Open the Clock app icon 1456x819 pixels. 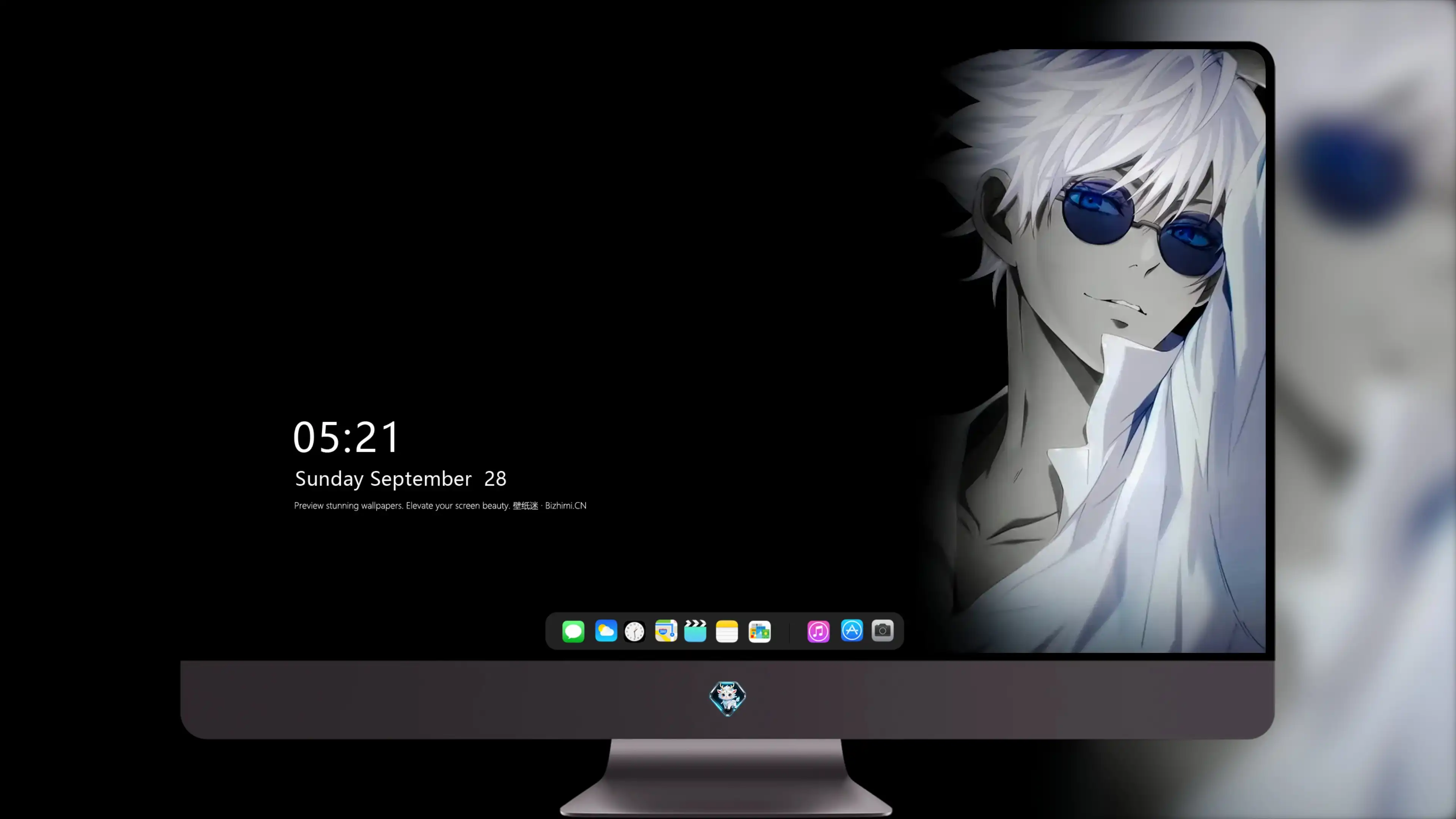click(x=635, y=631)
